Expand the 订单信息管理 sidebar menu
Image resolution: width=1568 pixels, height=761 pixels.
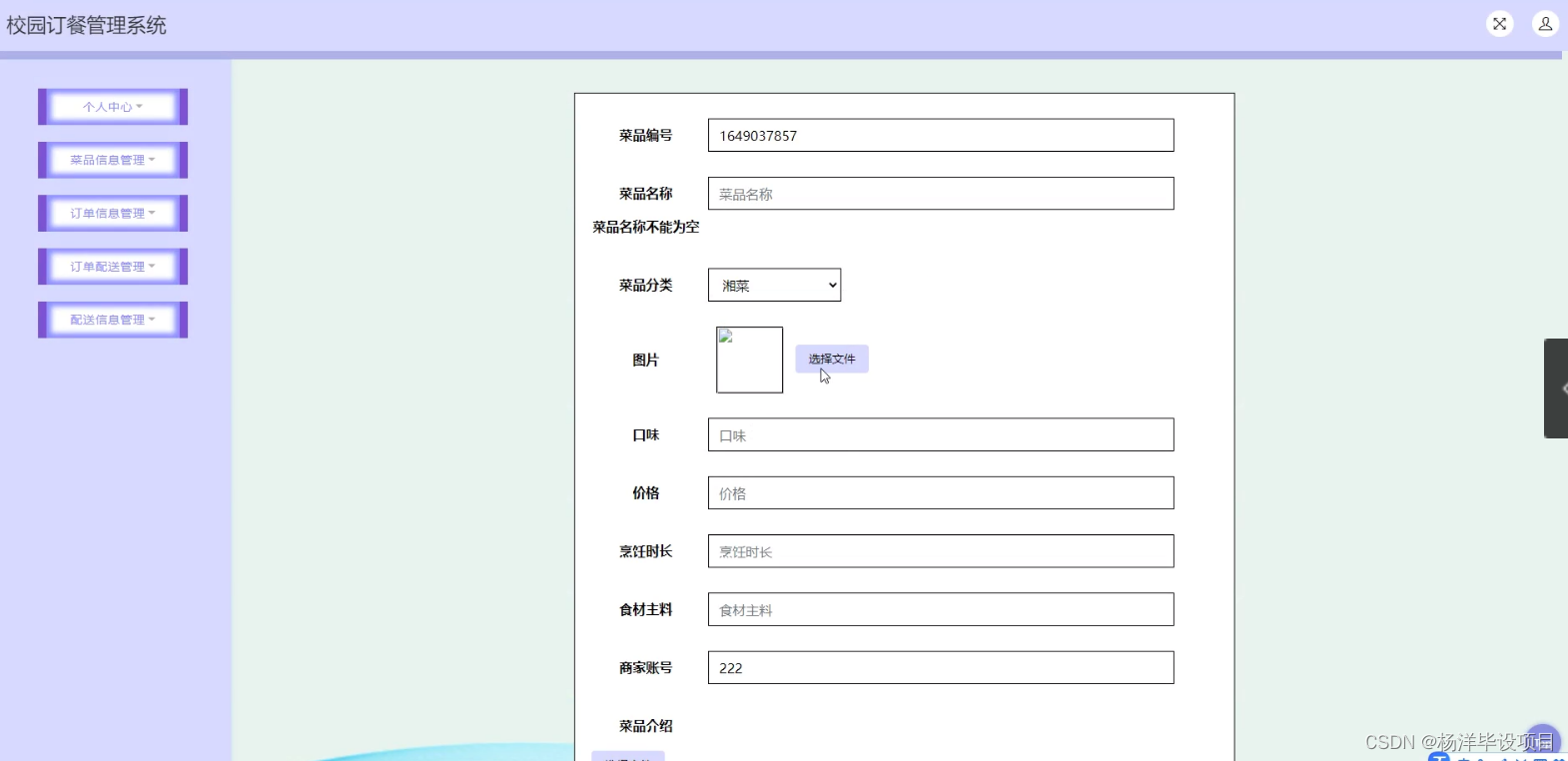(113, 214)
